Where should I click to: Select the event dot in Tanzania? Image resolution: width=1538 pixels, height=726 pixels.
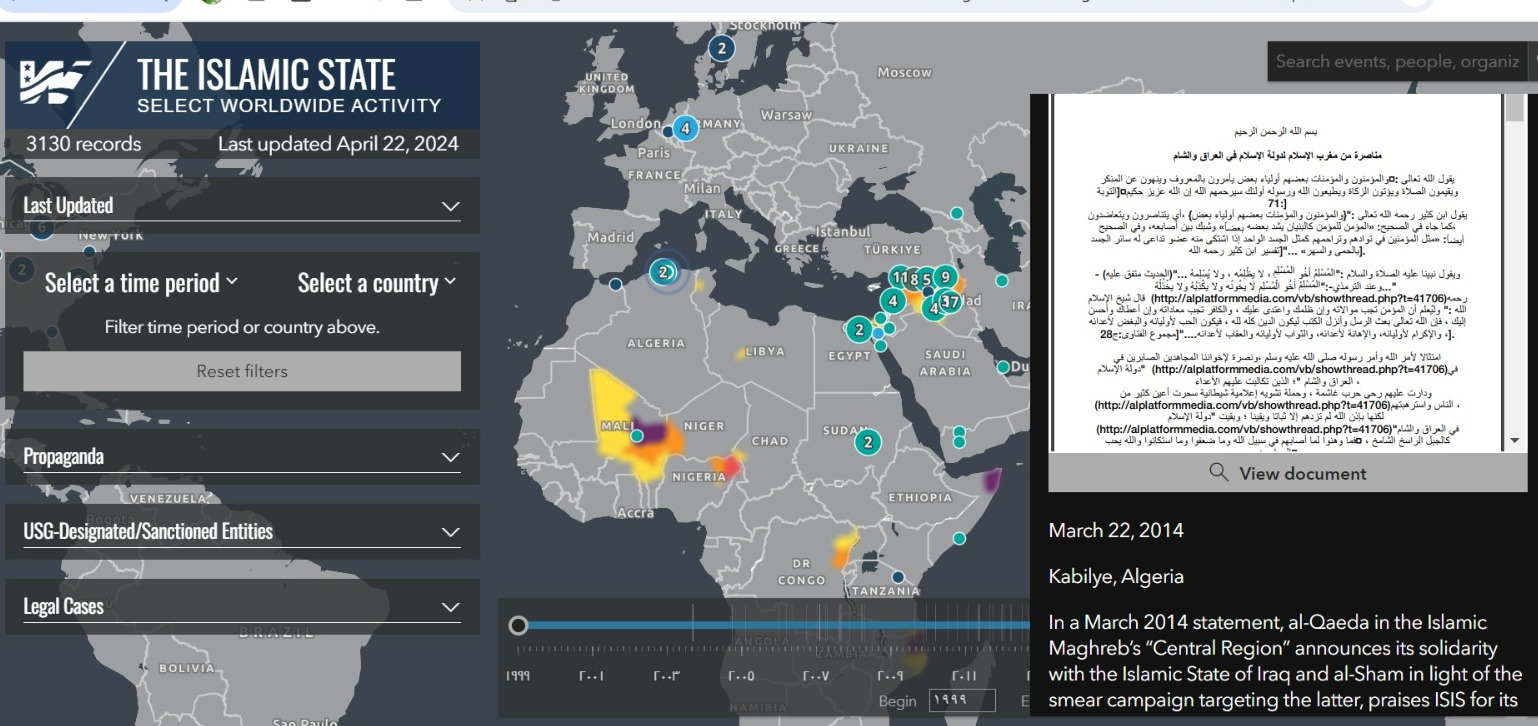(898, 577)
